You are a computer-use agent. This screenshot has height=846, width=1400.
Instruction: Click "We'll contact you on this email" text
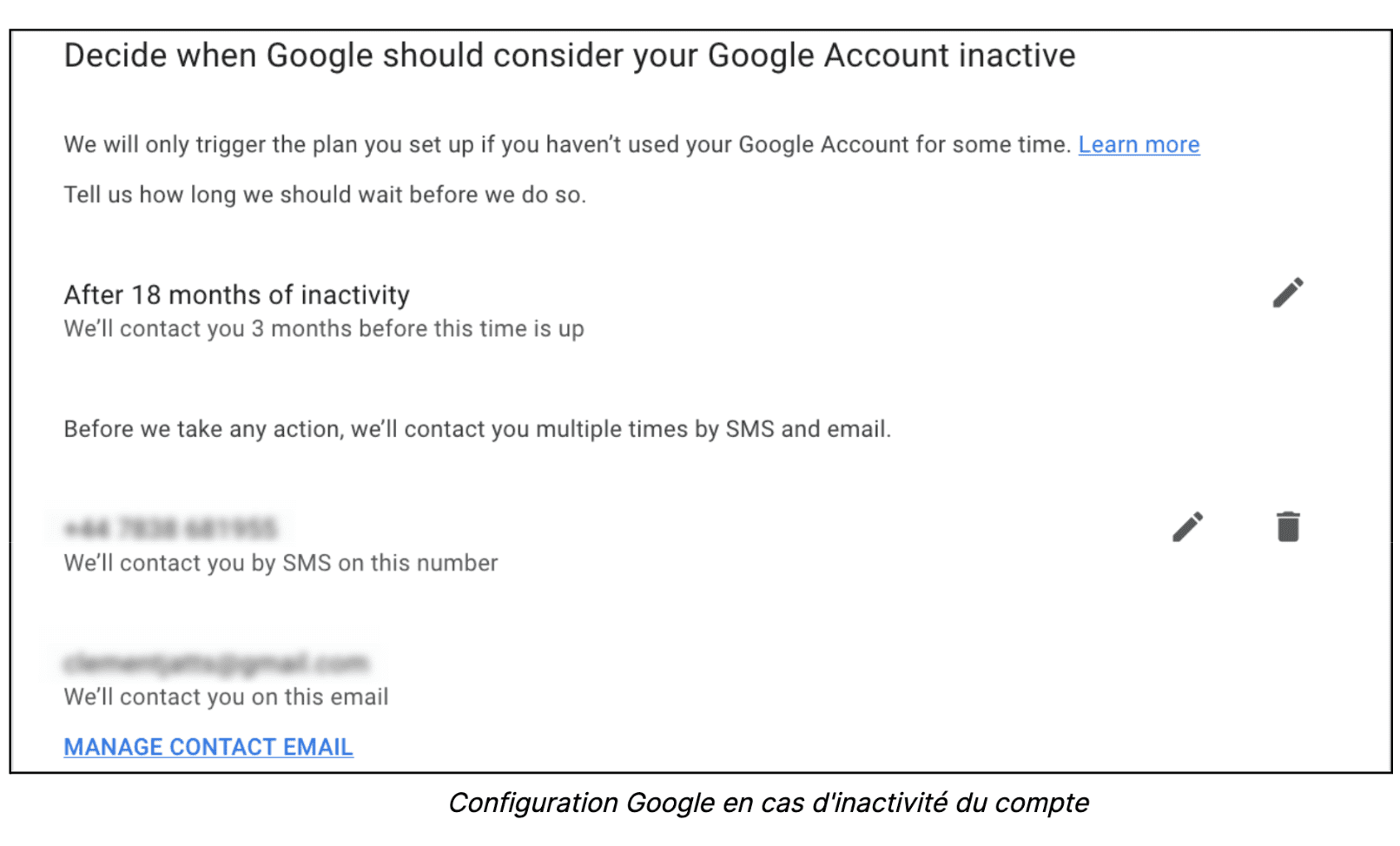[x=226, y=697]
